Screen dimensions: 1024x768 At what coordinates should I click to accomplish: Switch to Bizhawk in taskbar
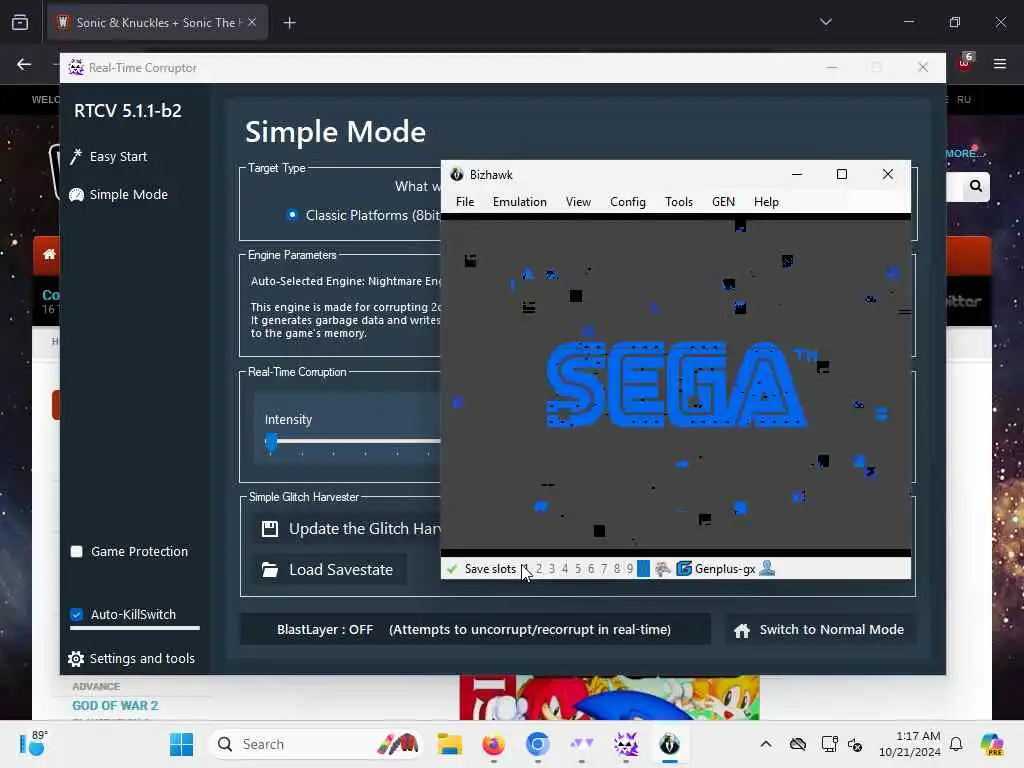coord(669,744)
